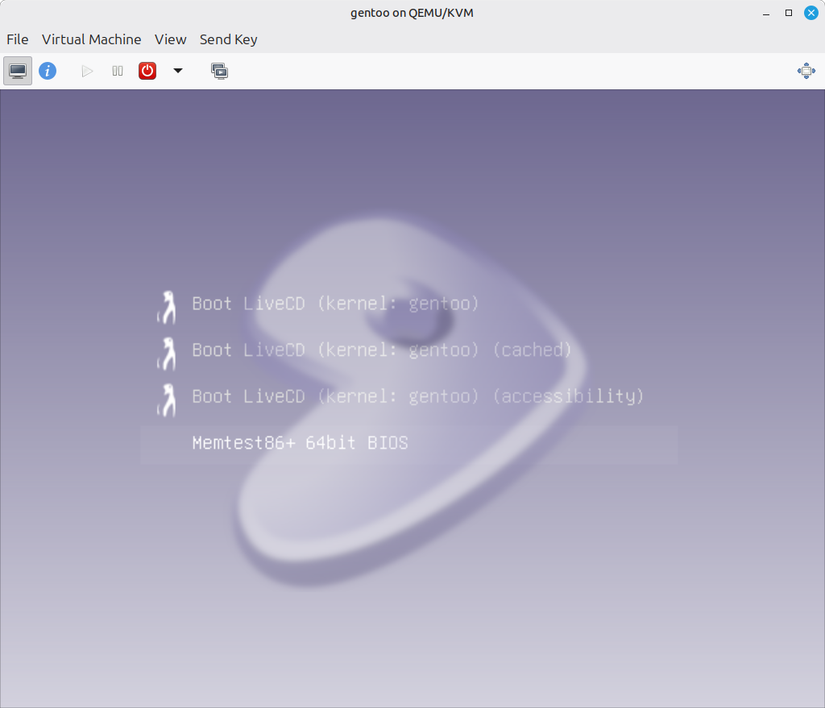Pause the virtual machine
825x708 pixels.
click(x=117, y=71)
